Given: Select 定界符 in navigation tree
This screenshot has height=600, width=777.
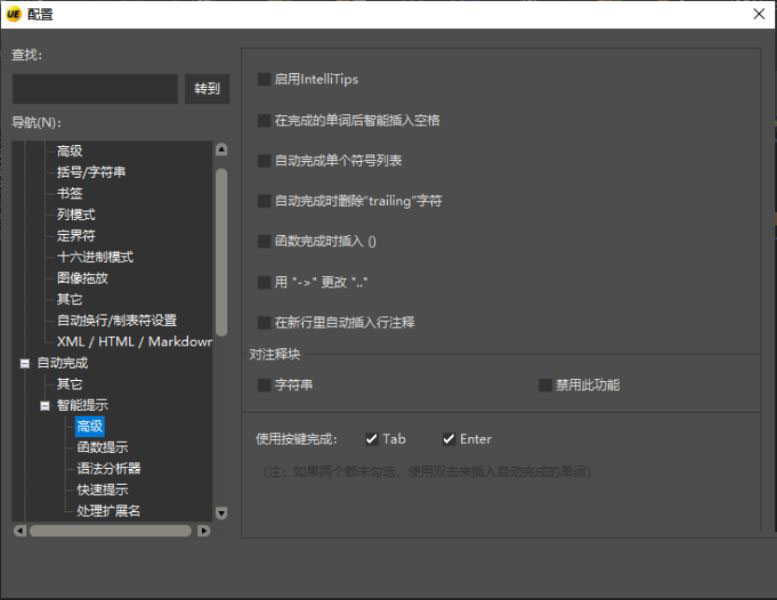Looking at the screenshot, I should pyautogui.click(x=76, y=236).
